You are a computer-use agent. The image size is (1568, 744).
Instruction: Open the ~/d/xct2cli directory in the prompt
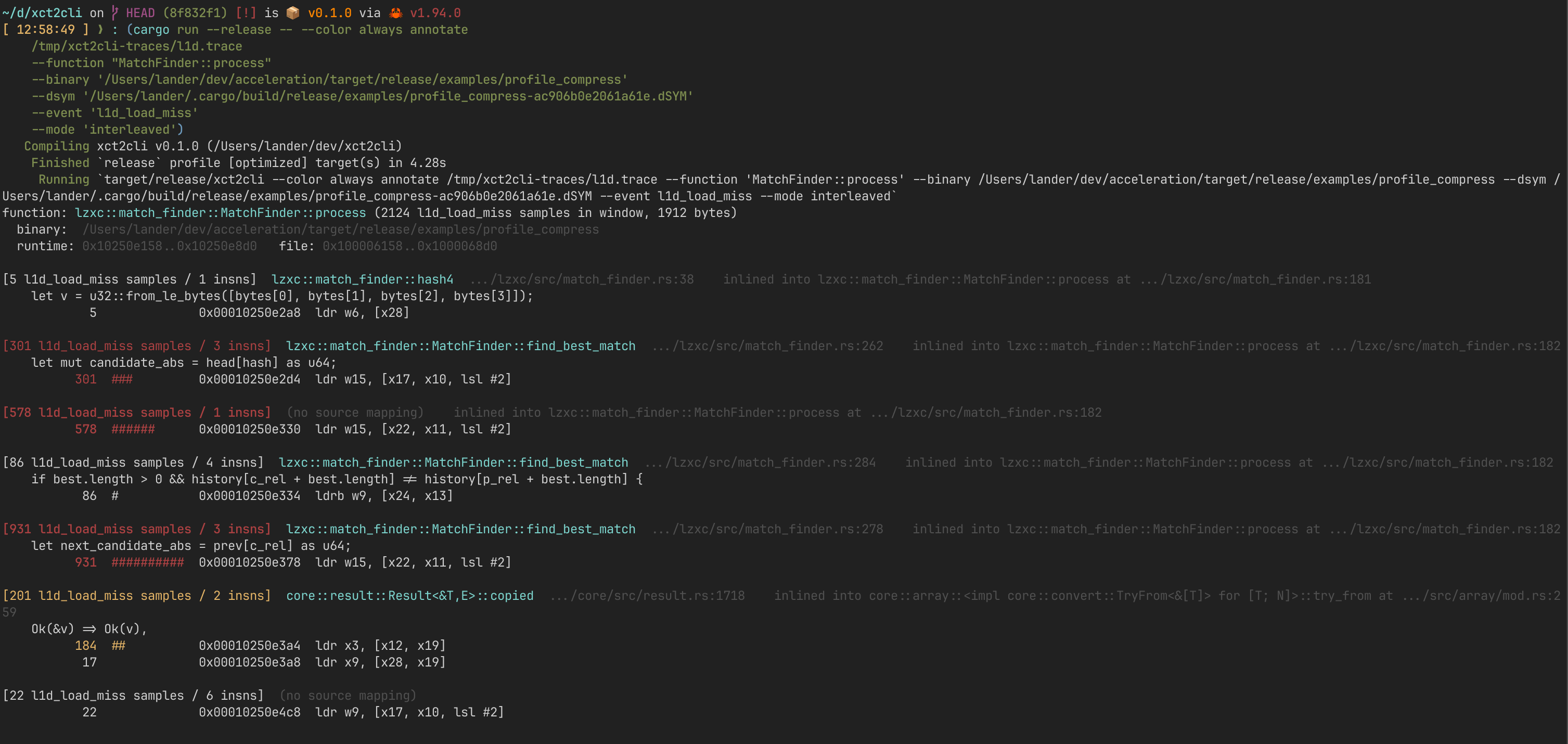pos(43,12)
